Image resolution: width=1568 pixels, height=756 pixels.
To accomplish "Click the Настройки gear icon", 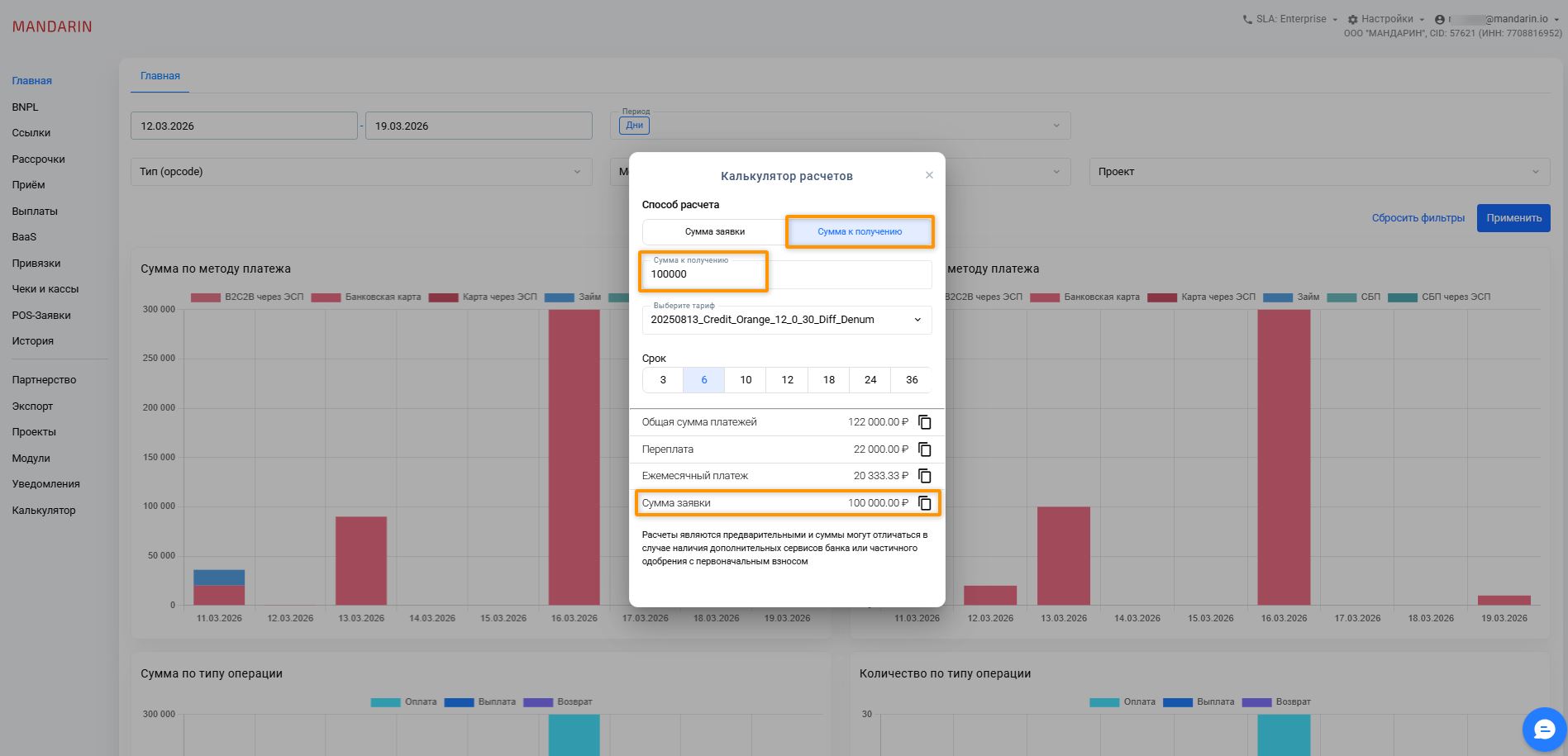I will 1352,19.
